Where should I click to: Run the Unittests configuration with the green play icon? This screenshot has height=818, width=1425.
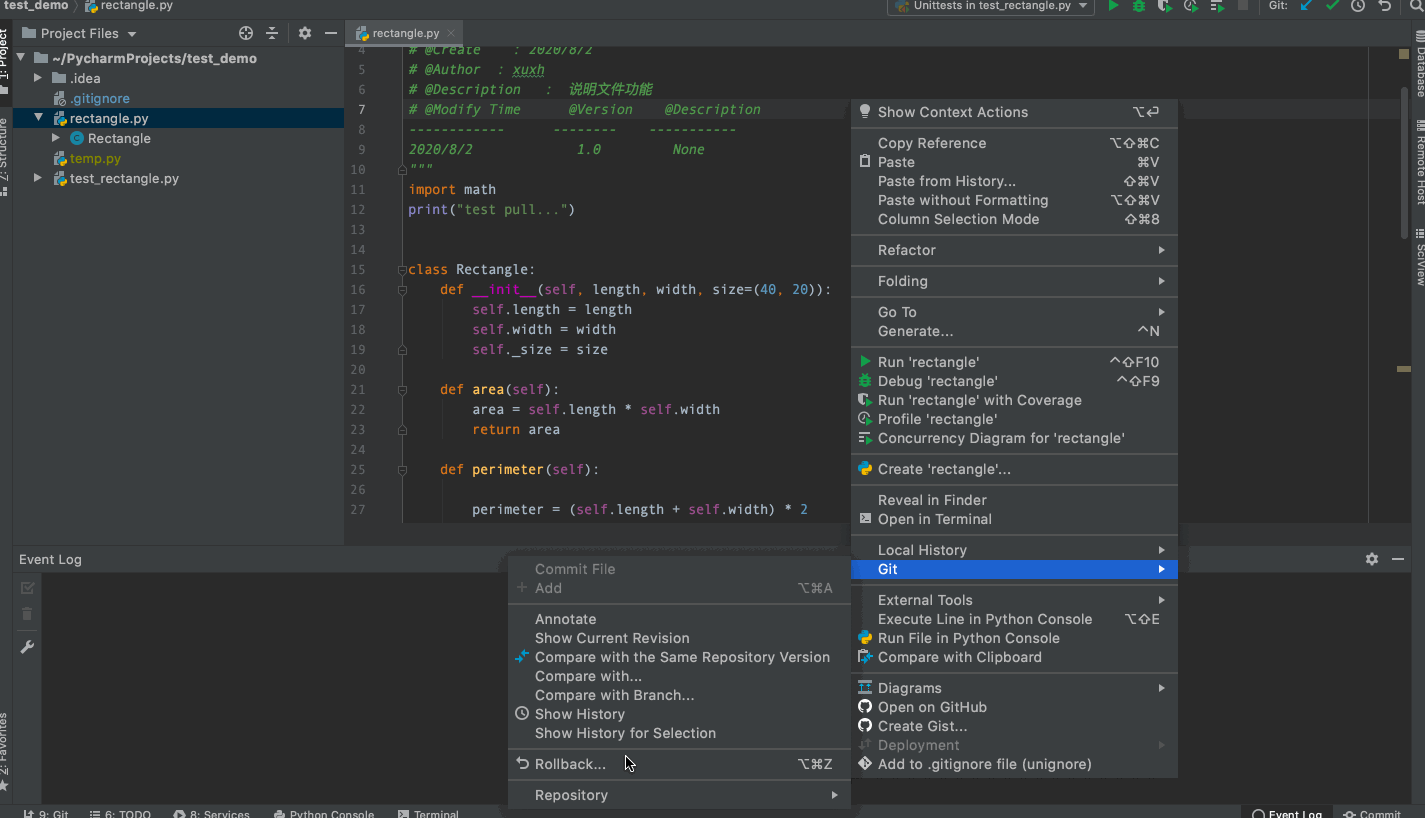coord(1113,6)
